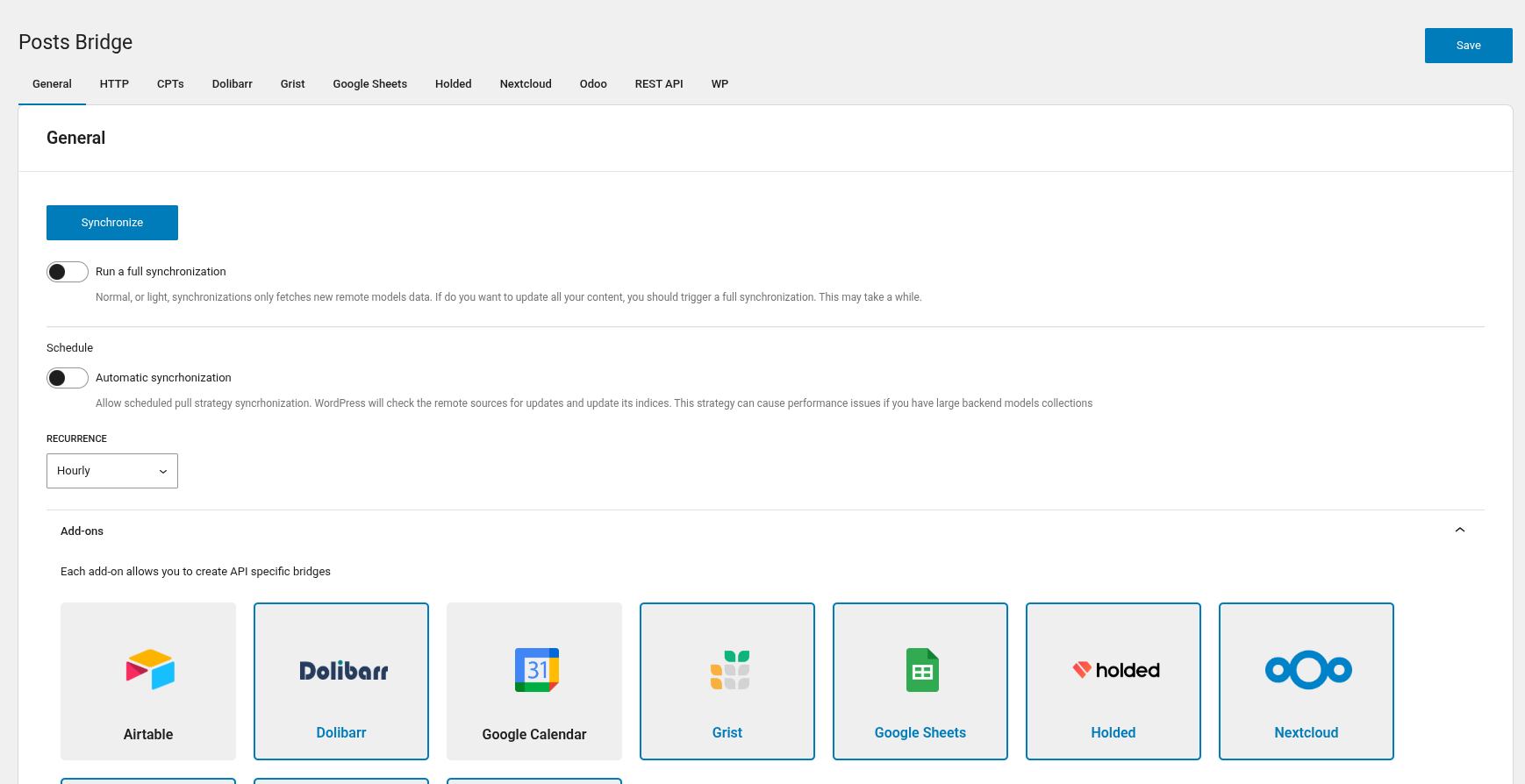This screenshot has height=784, width=1525.
Task: Switch to the Holded tab
Action: (454, 84)
